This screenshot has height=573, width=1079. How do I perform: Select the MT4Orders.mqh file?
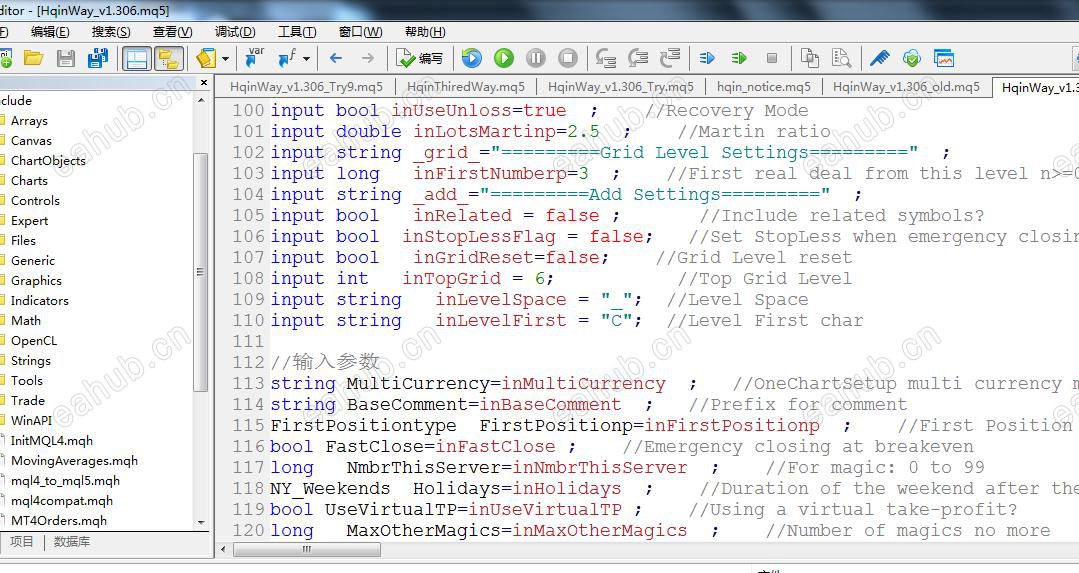(58, 521)
